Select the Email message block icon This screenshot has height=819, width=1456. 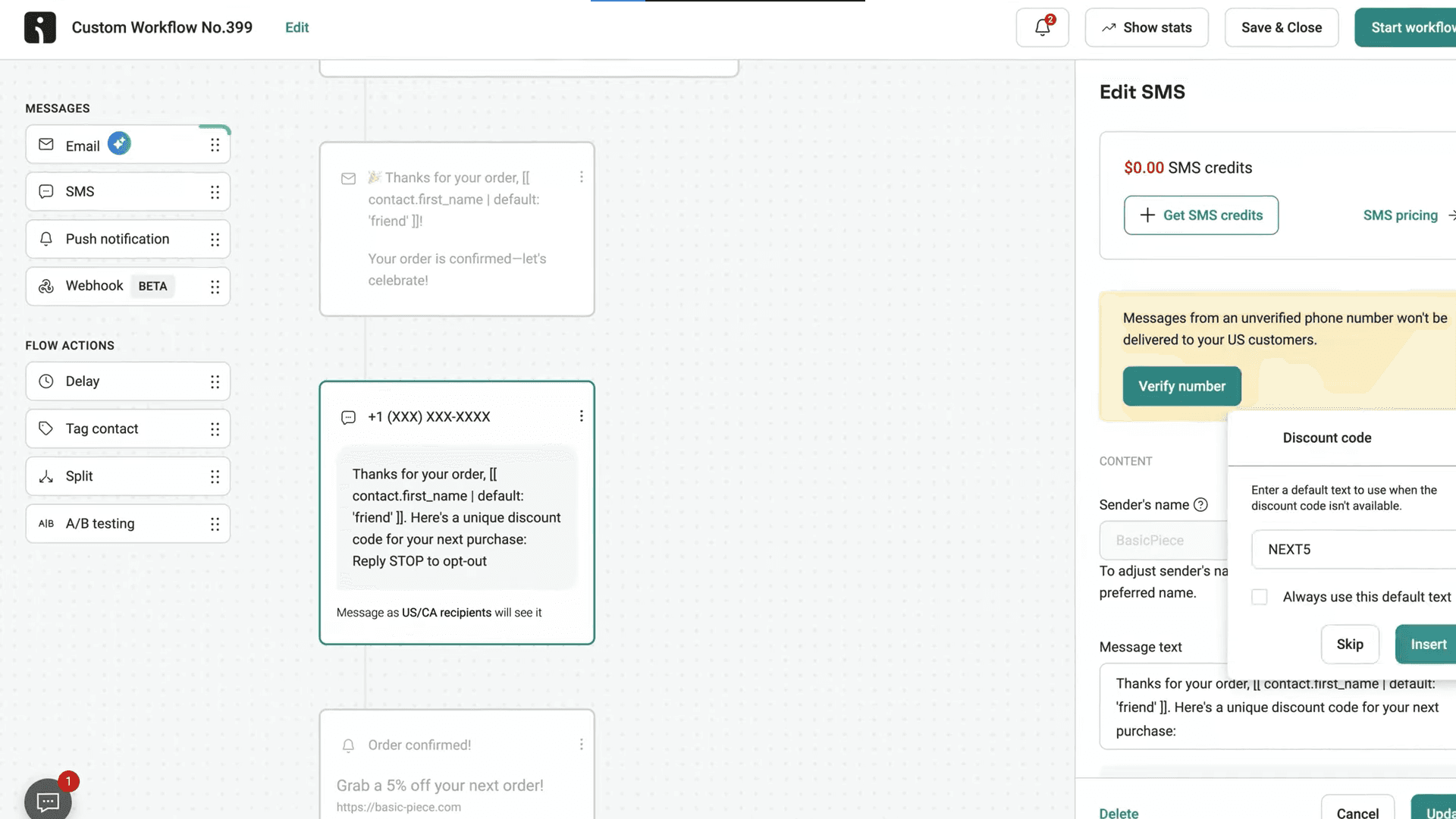point(45,145)
